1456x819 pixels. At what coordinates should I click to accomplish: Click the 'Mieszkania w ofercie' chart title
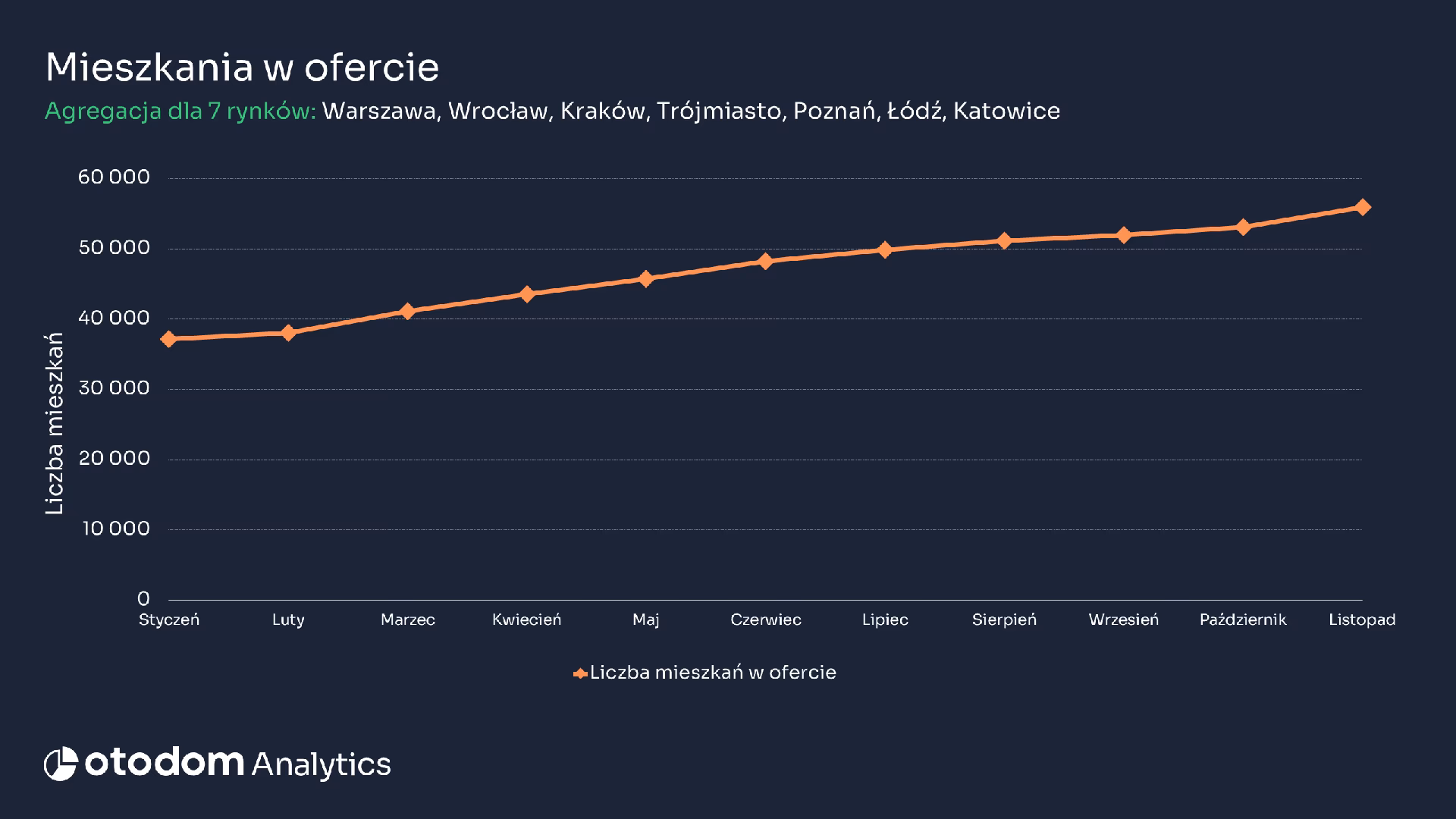click(243, 67)
